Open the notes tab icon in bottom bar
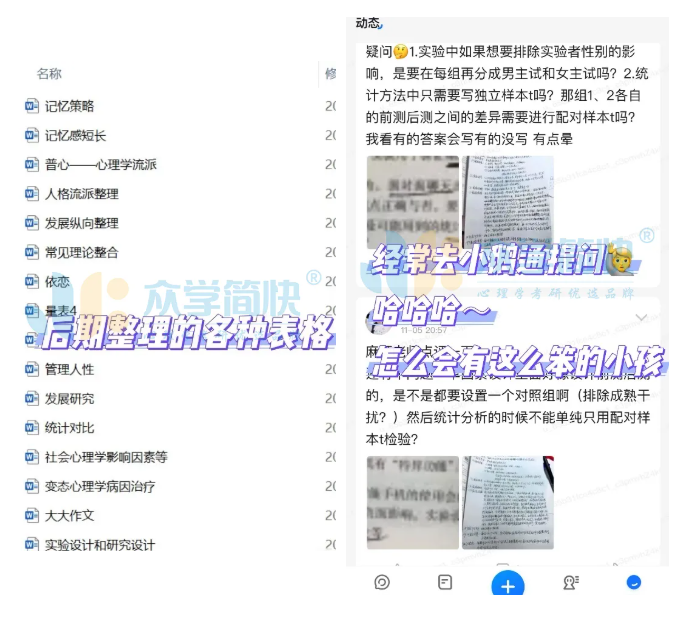This screenshot has width=673, height=617. coord(445,582)
